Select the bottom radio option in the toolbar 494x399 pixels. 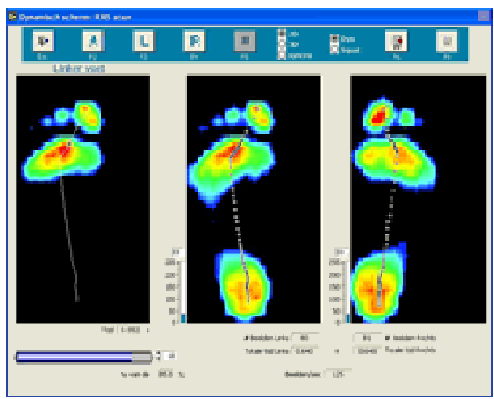282,55
